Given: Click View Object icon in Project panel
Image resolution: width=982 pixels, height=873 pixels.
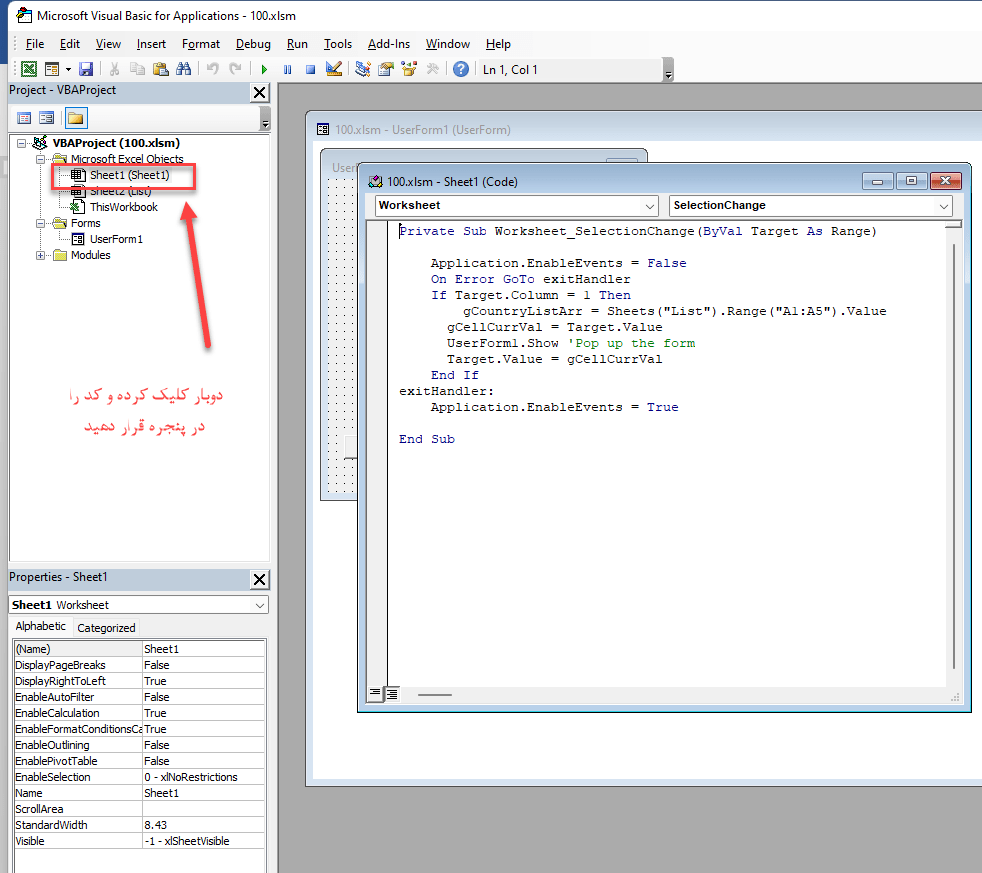Looking at the screenshot, I should 47,118.
